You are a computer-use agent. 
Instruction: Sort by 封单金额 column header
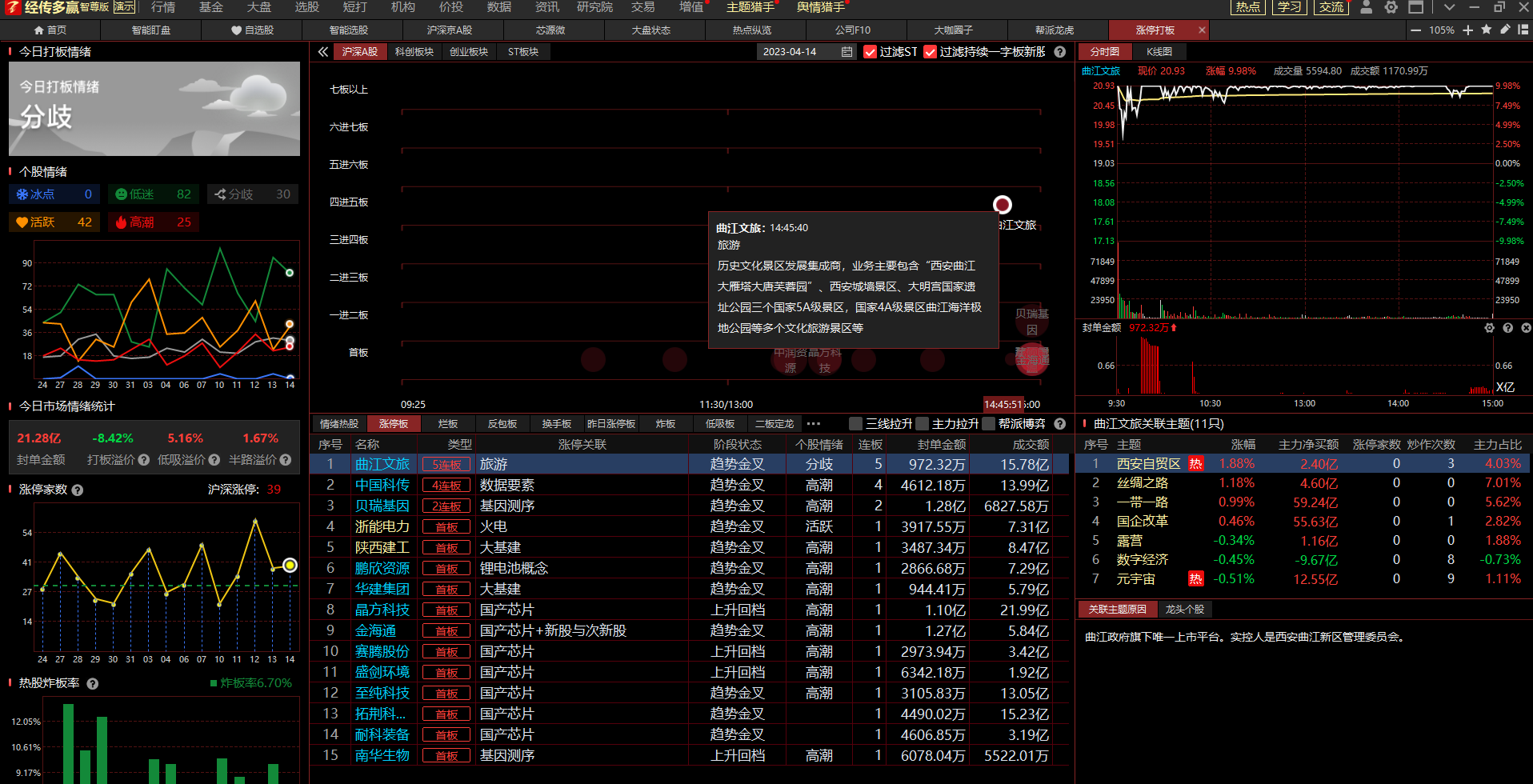[941, 444]
